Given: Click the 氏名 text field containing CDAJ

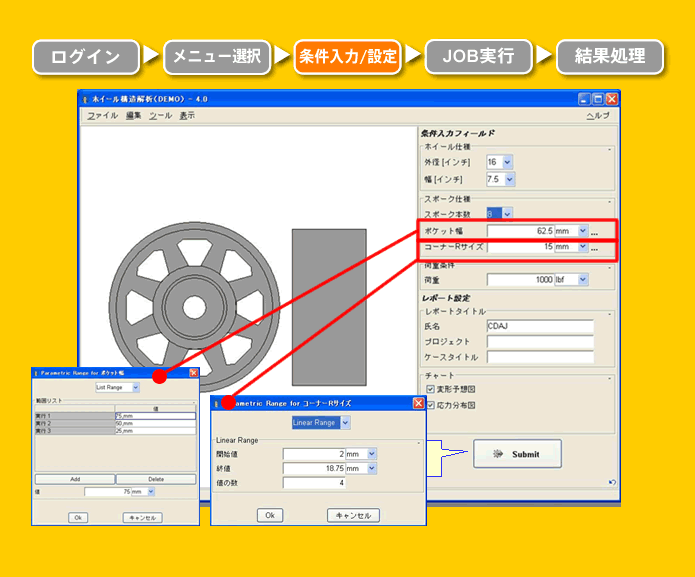Looking at the screenshot, I should (x=539, y=326).
